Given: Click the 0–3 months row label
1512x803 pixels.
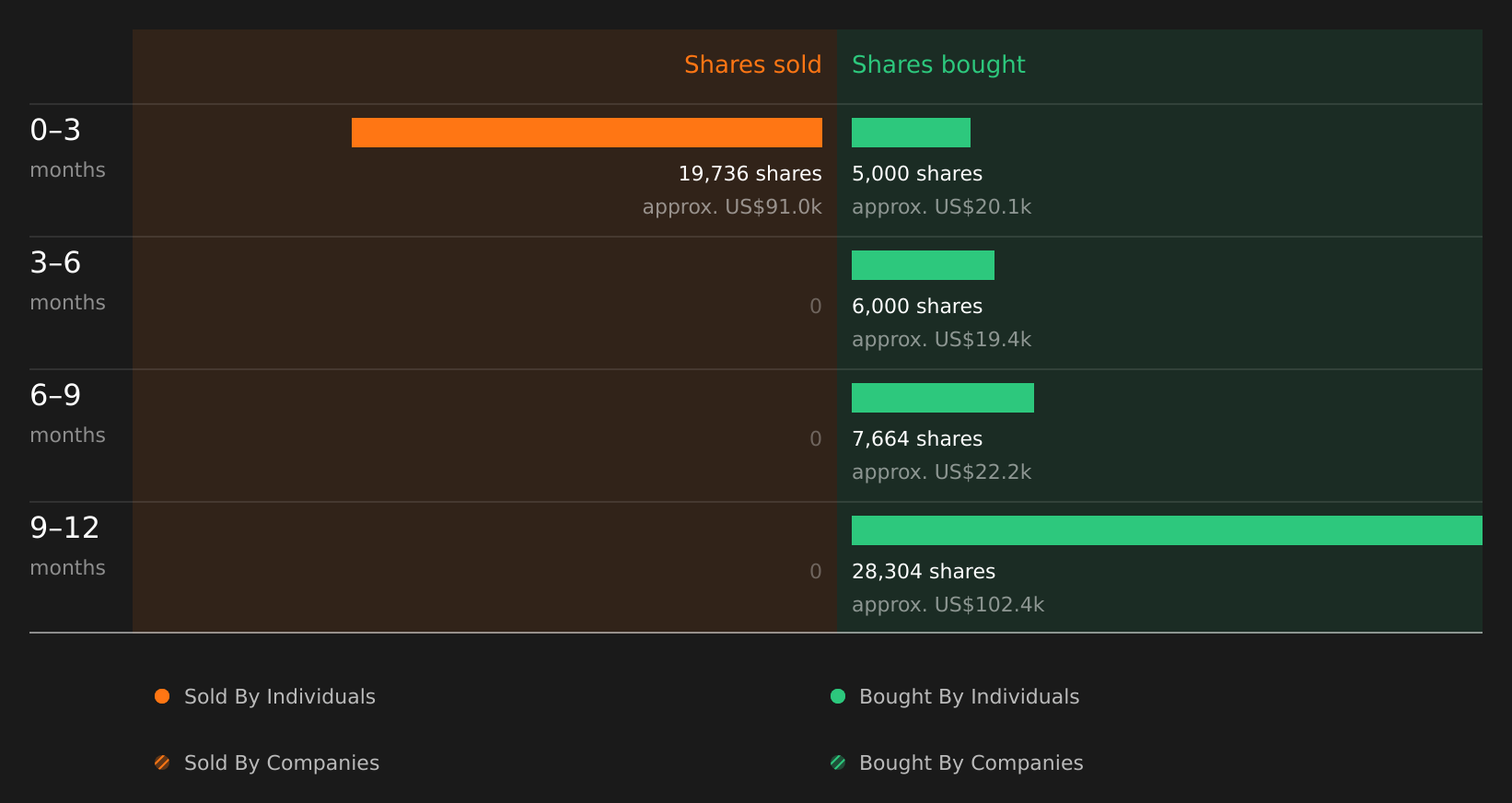Looking at the screenshot, I should pyautogui.click(x=67, y=148).
